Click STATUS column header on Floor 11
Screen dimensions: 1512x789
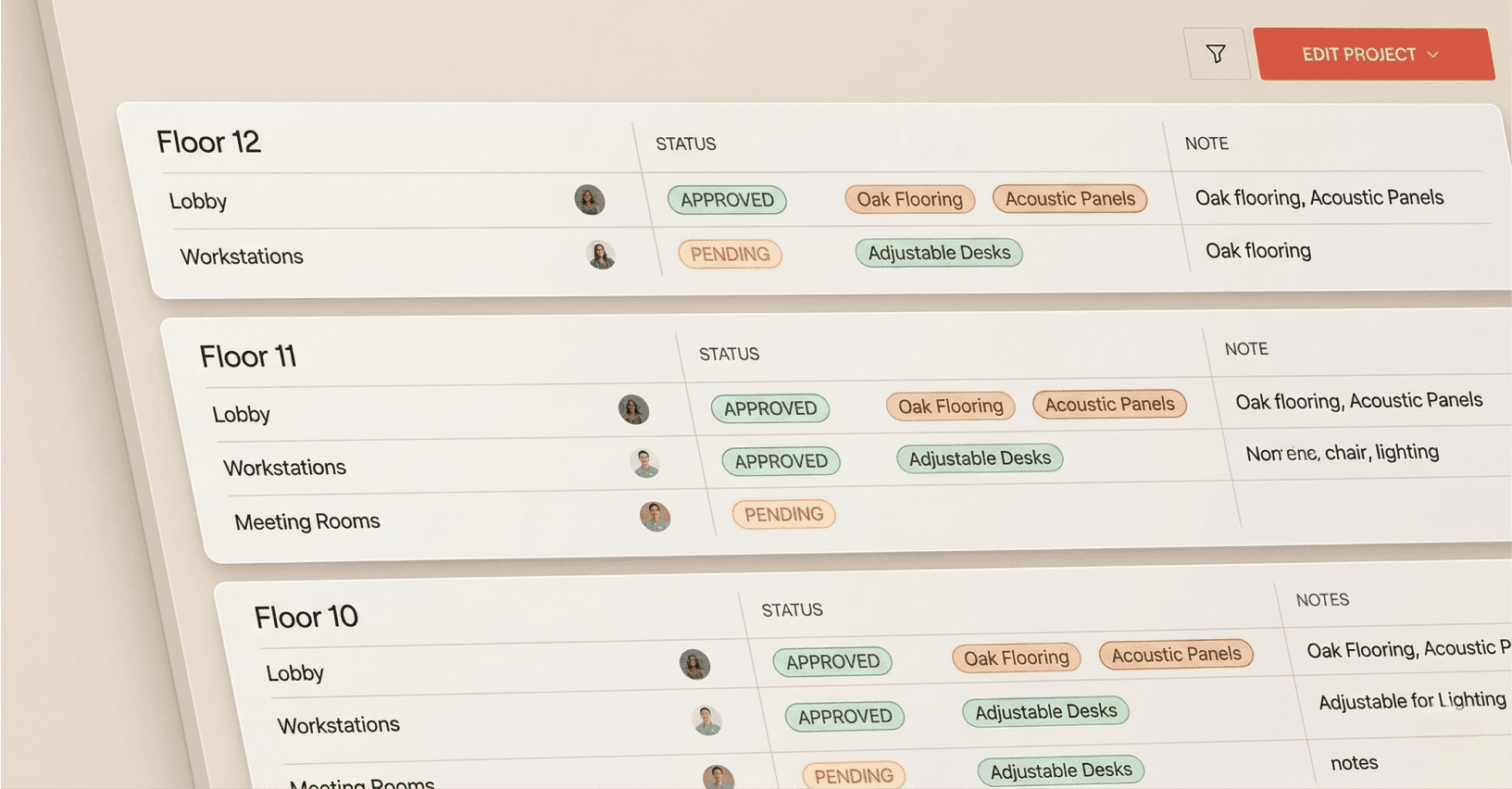729,354
